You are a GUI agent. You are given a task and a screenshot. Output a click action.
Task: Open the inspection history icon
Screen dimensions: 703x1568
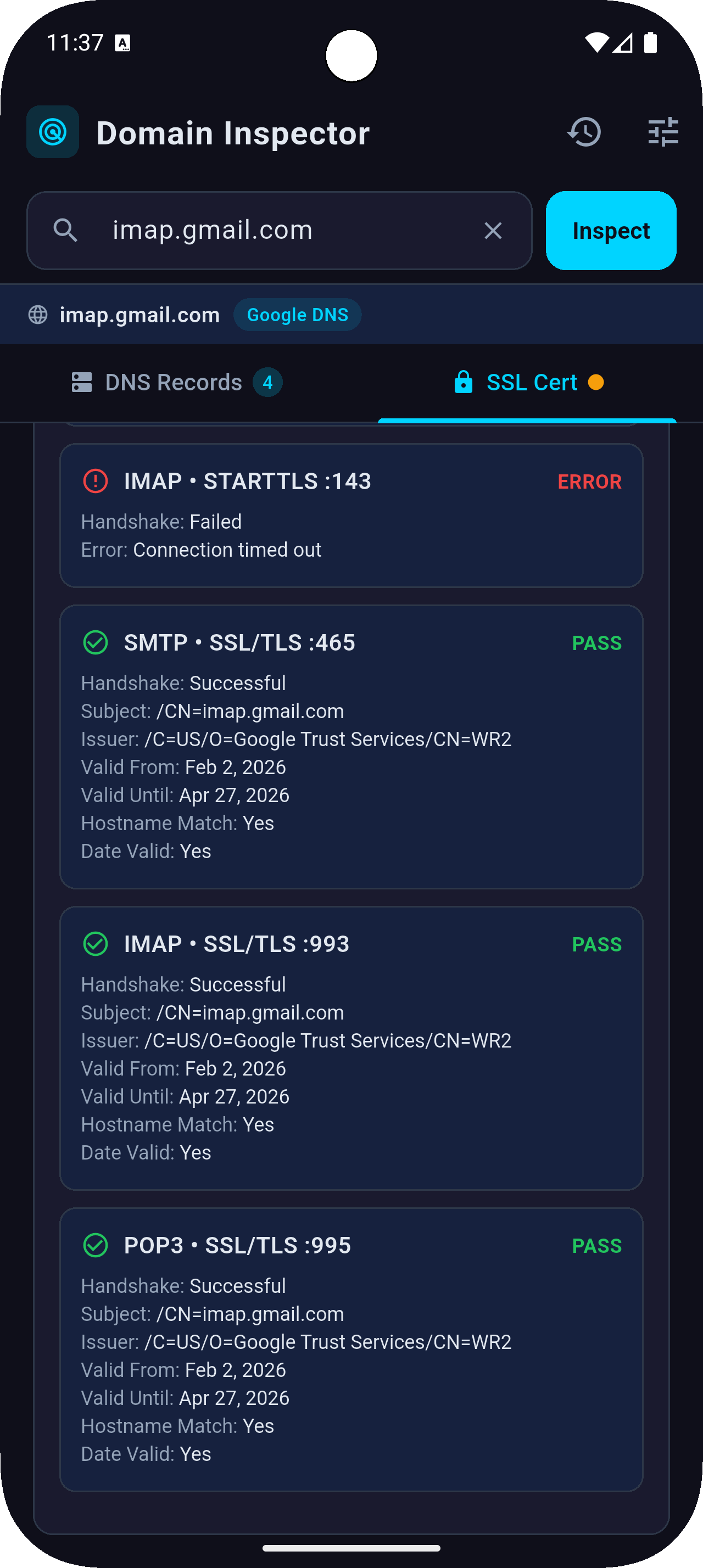coord(584,132)
